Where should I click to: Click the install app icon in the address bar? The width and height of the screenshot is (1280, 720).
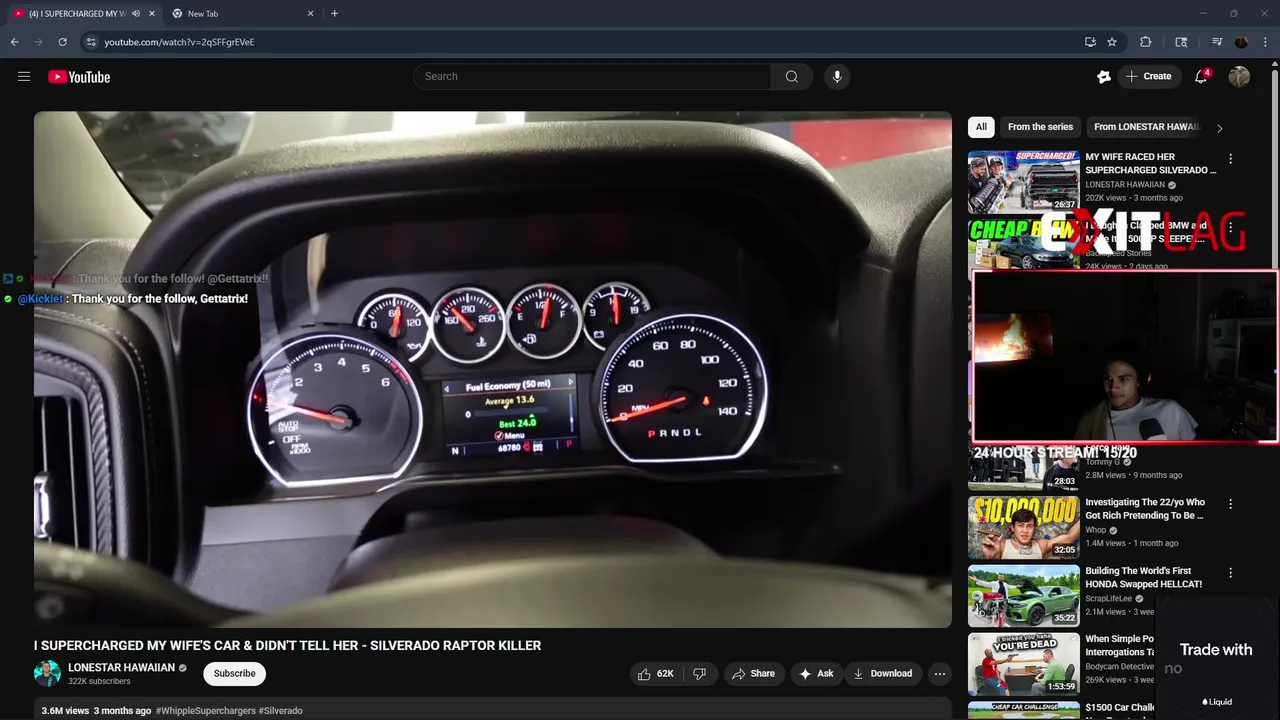(x=1090, y=42)
